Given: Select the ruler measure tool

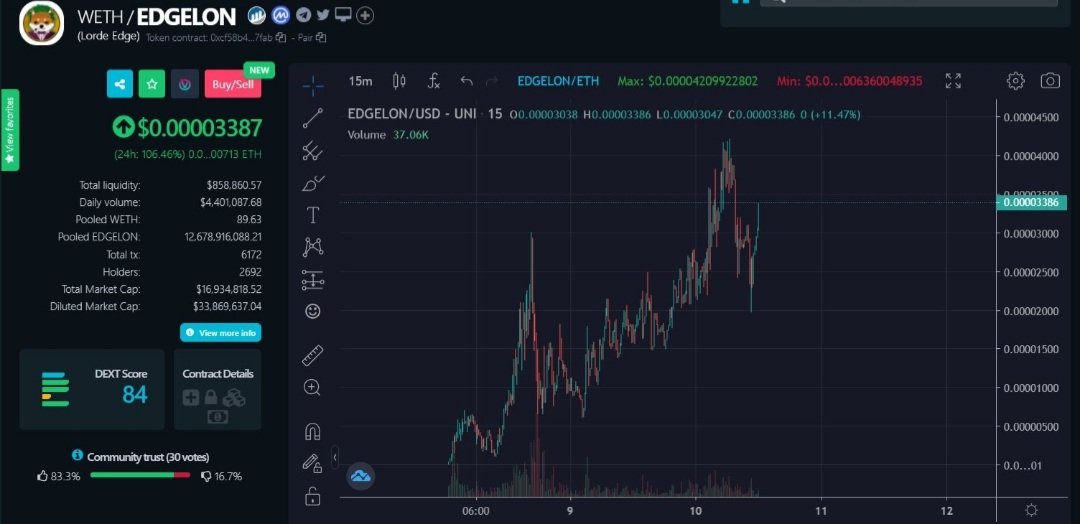Looking at the screenshot, I should click(x=313, y=355).
